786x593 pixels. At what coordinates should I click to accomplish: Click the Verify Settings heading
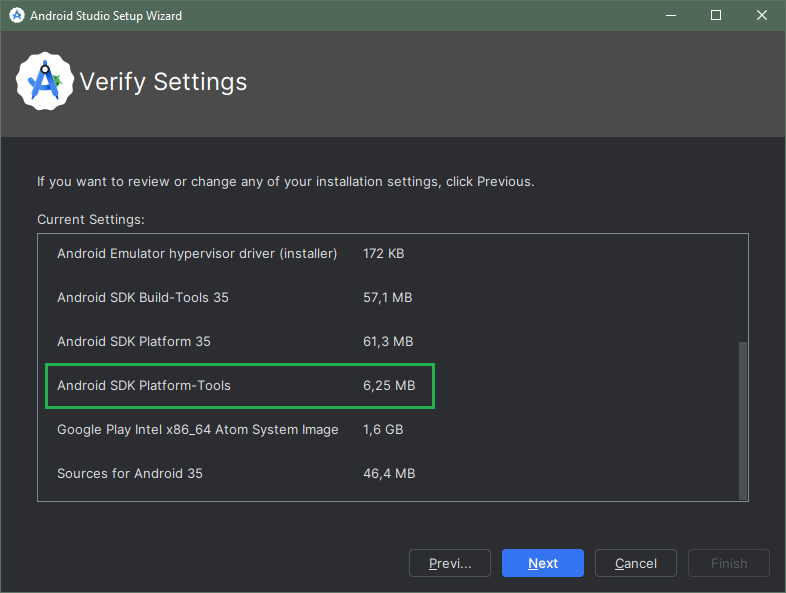pos(163,82)
